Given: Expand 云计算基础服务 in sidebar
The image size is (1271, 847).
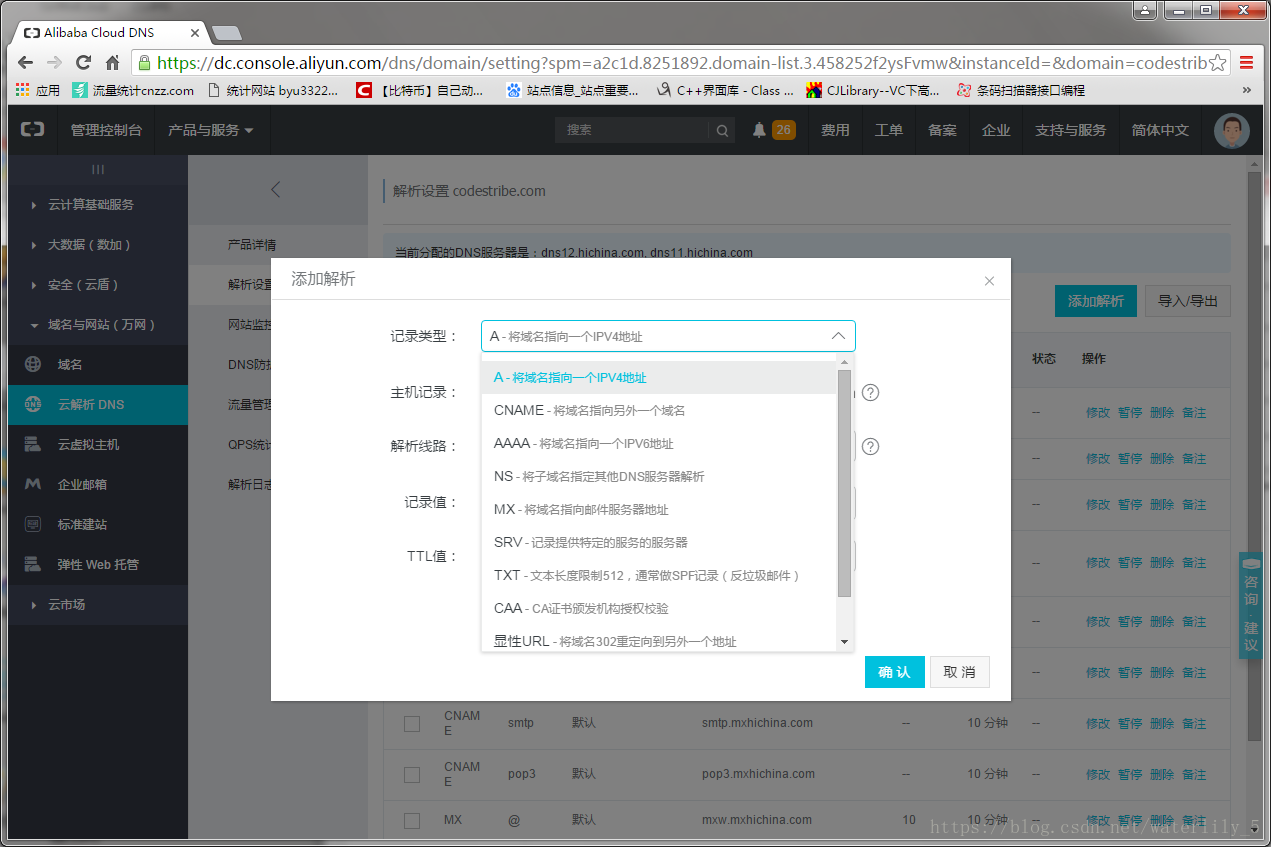Looking at the screenshot, I should (90, 205).
